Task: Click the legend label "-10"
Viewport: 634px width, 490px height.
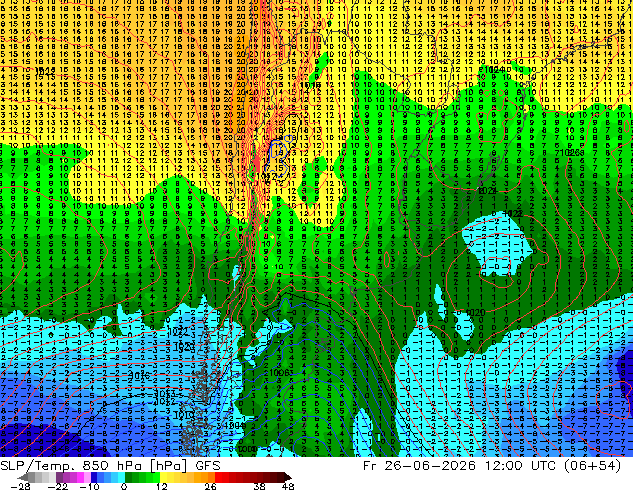Action: [x=89, y=486]
